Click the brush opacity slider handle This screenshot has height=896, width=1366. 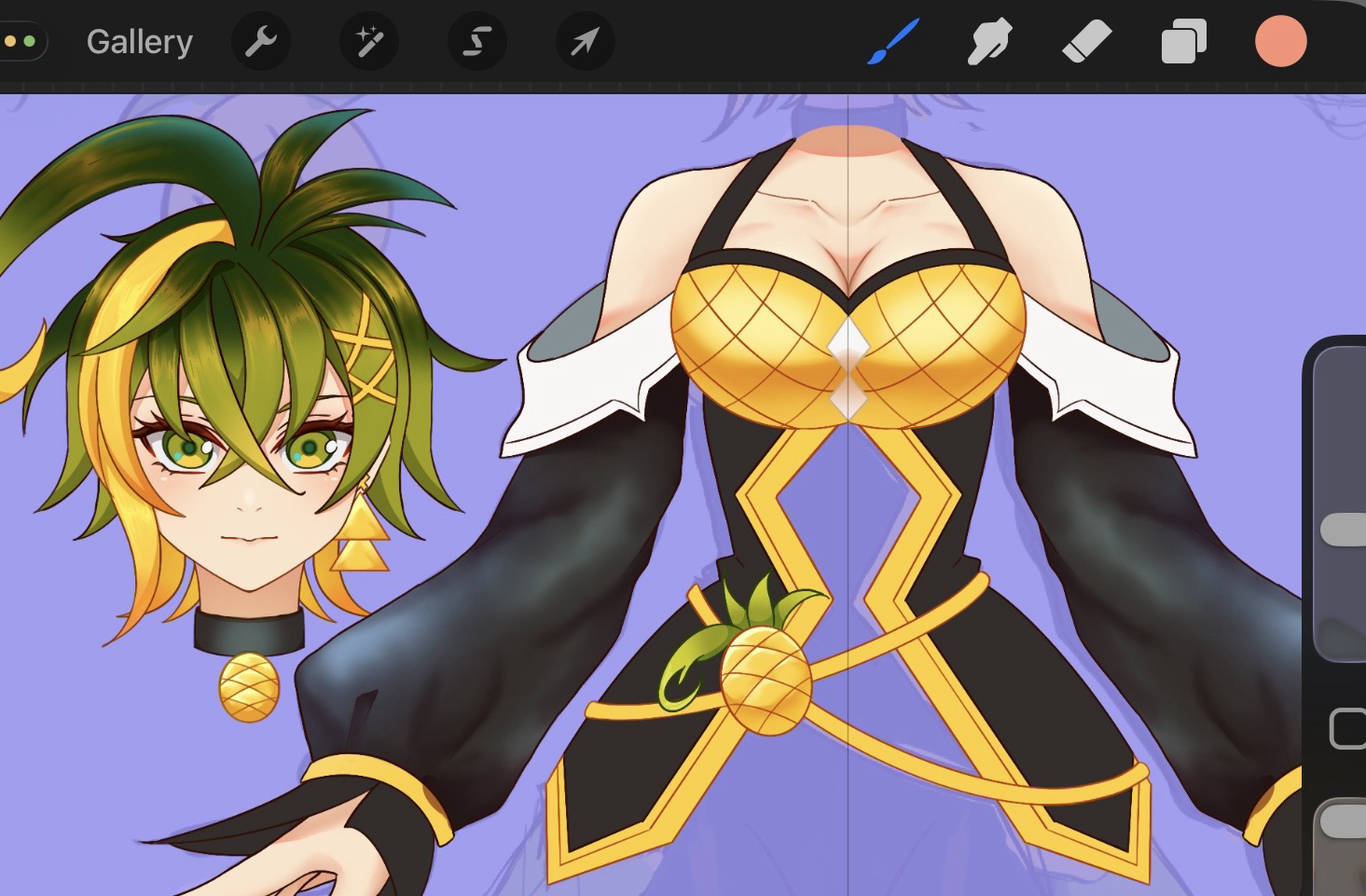(x=1343, y=821)
